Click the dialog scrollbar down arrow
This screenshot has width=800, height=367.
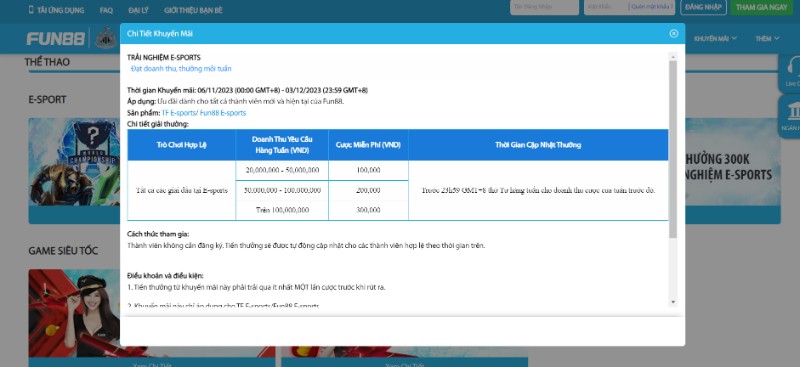(x=672, y=302)
